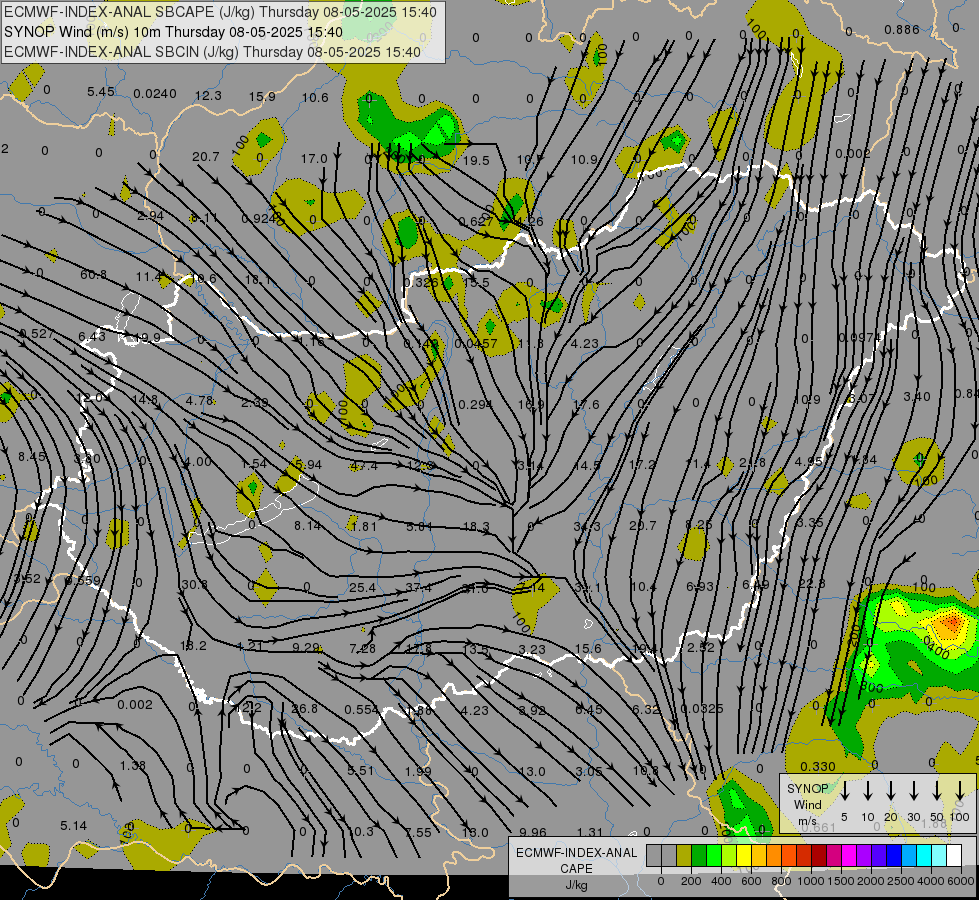This screenshot has height=900, width=979.
Task: Click the map value 0.886
Action: point(902,29)
